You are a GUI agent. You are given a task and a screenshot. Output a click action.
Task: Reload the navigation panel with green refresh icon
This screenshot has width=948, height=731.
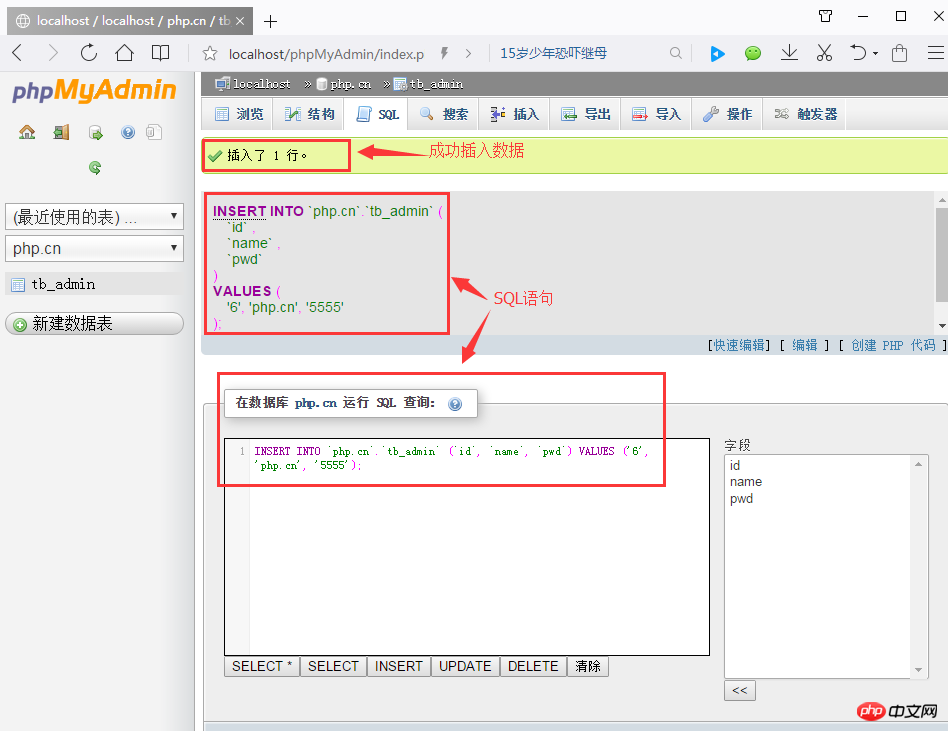click(95, 168)
